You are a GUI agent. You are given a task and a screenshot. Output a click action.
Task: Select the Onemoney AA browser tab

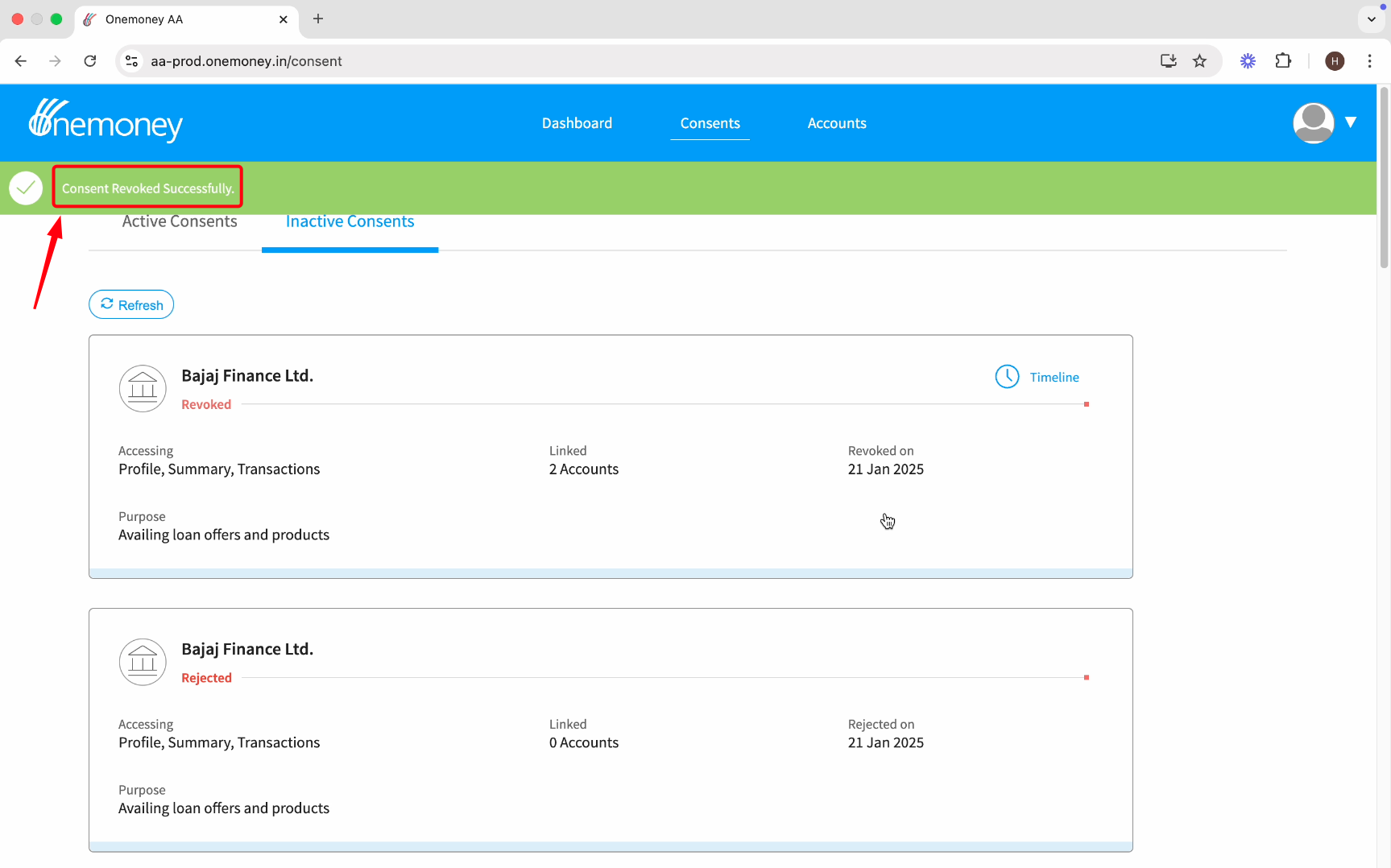(x=187, y=19)
